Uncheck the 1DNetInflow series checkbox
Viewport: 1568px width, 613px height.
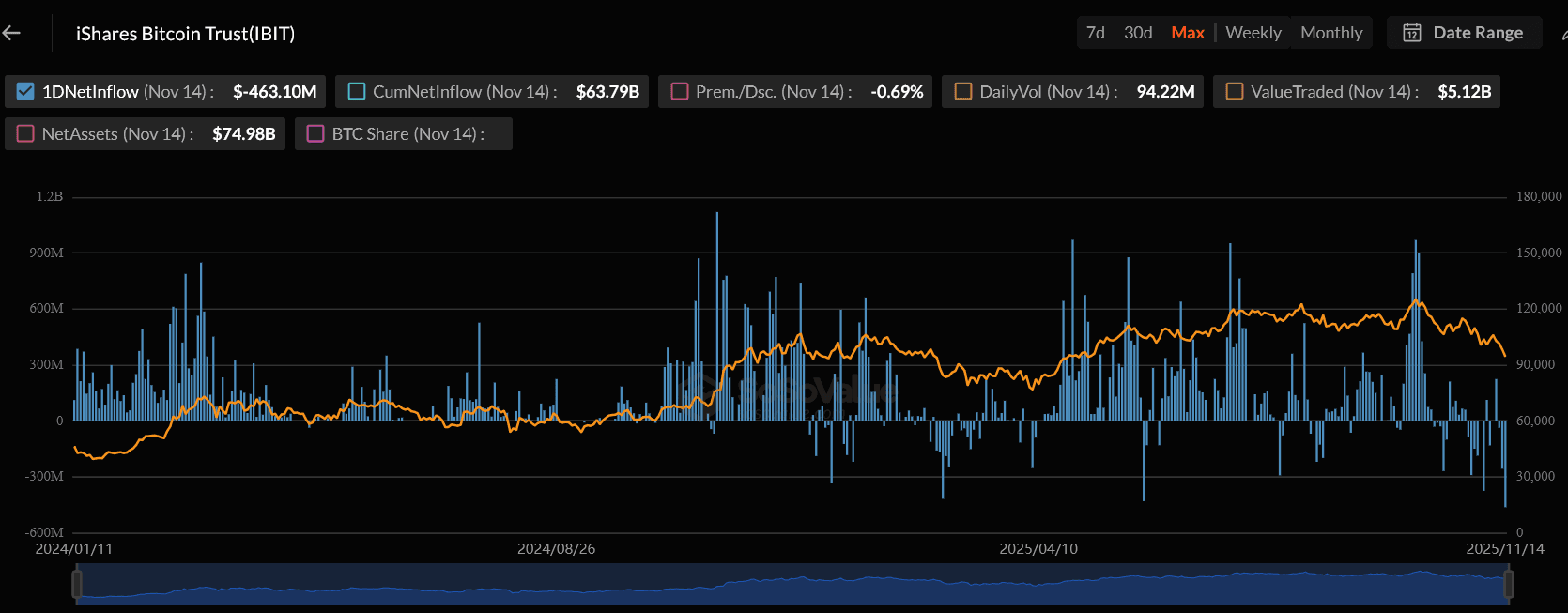tap(25, 92)
